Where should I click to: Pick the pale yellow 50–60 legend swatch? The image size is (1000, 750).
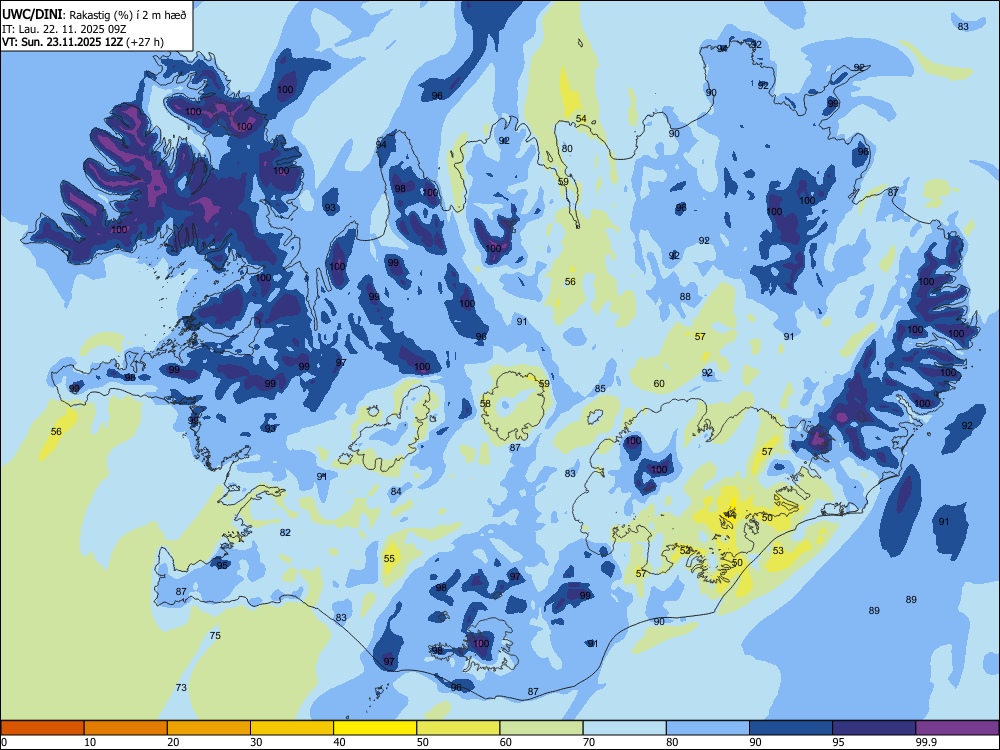[x=458, y=728]
